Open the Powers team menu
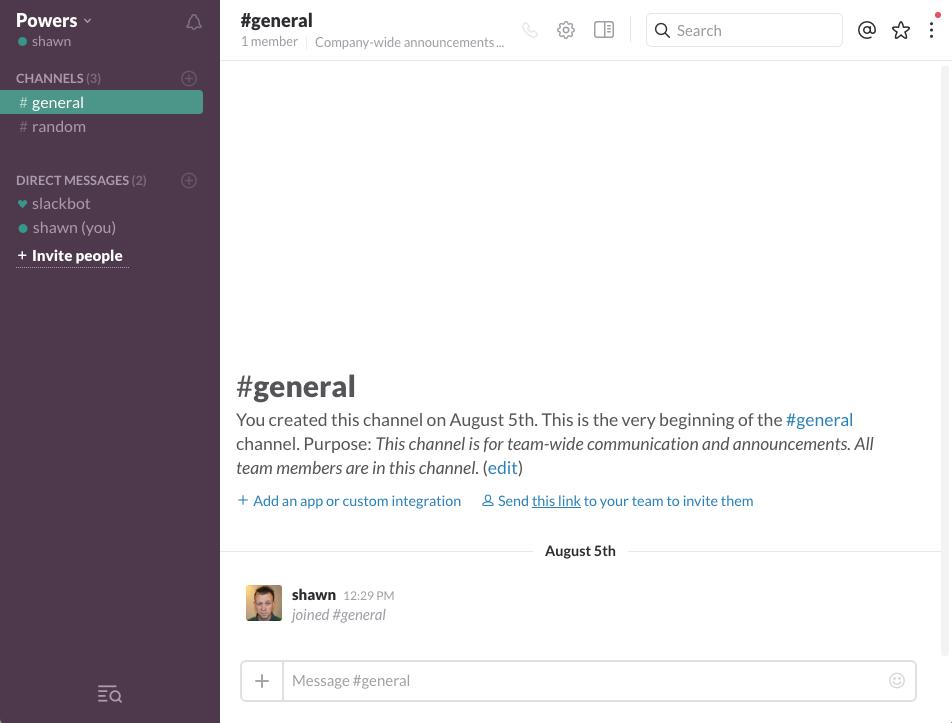Image resolution: width=952 pixels, height=723 pixels. click(x=53, y=21)
